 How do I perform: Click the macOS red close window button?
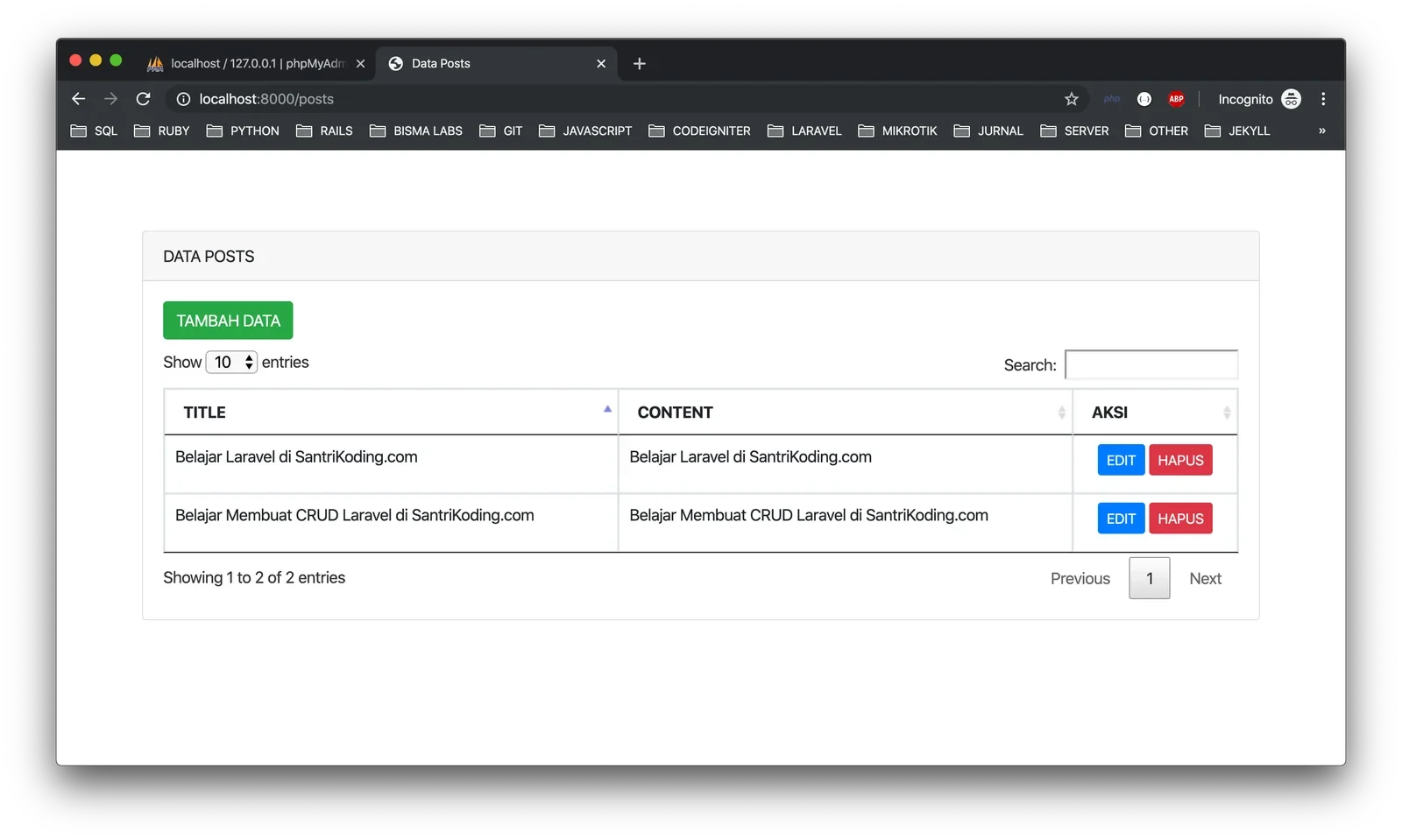click(75, 60)
